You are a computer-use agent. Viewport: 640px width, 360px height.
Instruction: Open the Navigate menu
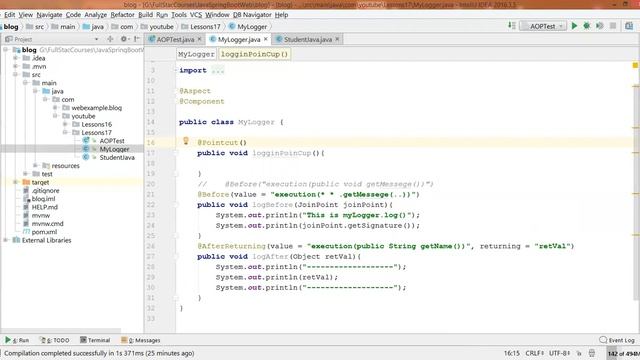(49, 15)
